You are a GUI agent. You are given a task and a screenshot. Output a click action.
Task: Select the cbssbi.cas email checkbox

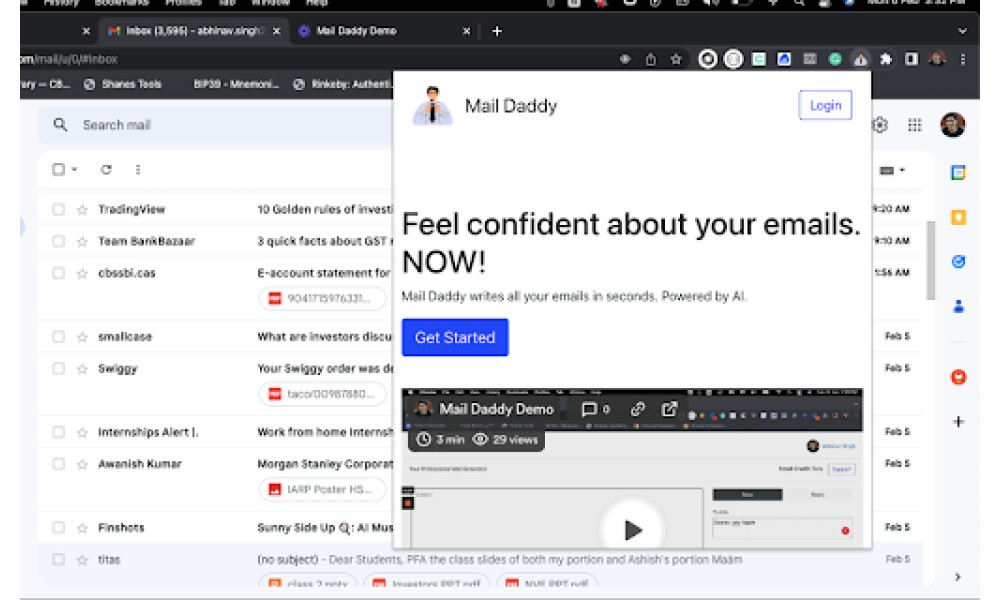pos(58,273)
